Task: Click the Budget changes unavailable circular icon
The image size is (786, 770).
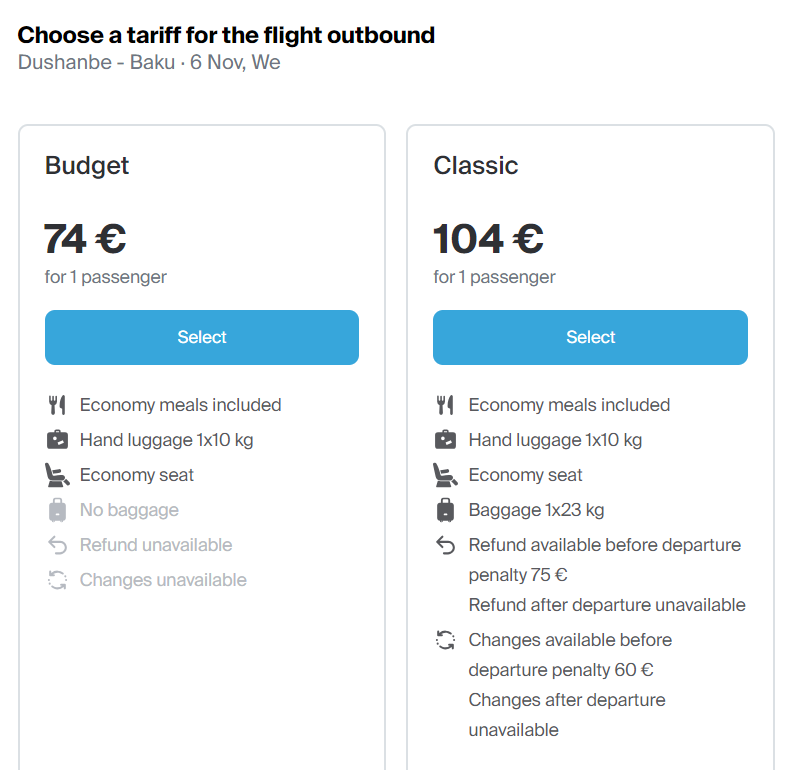Action: pyautogui.click(x=57, y=580)
